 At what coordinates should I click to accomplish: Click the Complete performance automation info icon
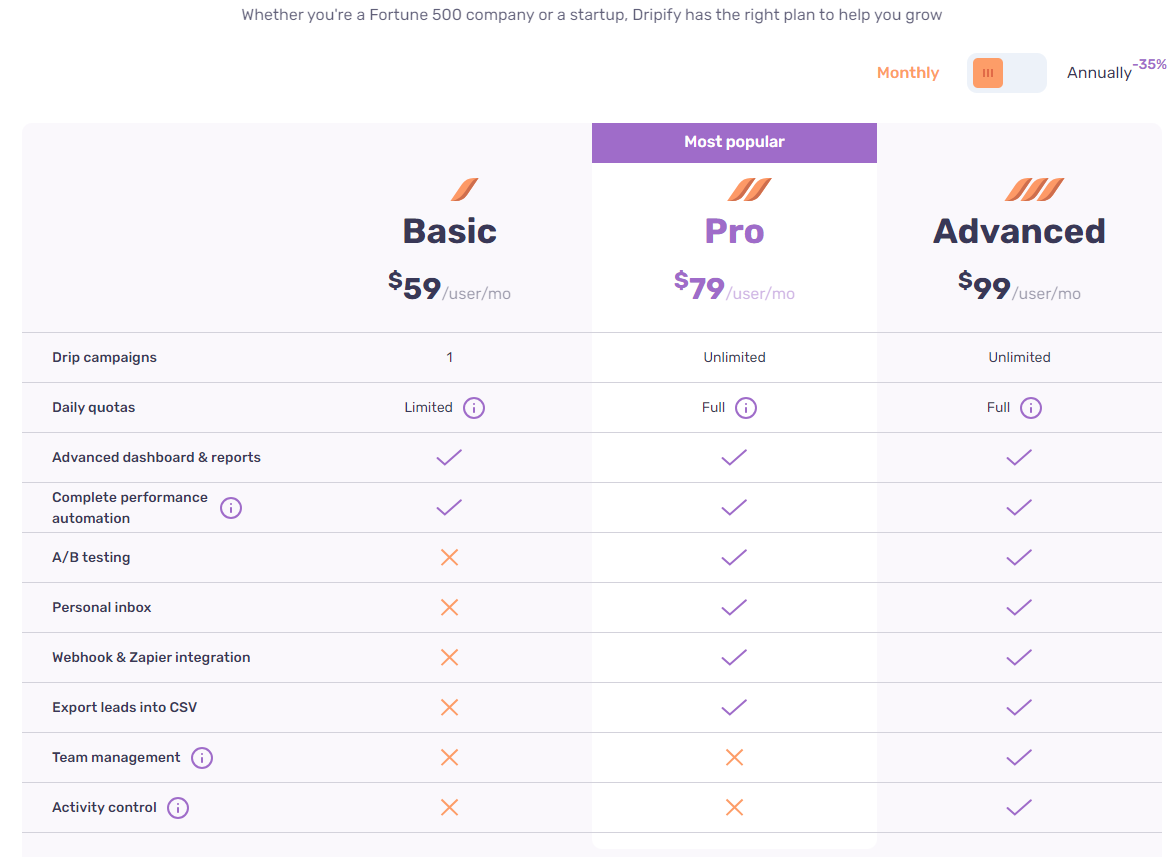tap(231, 507)
